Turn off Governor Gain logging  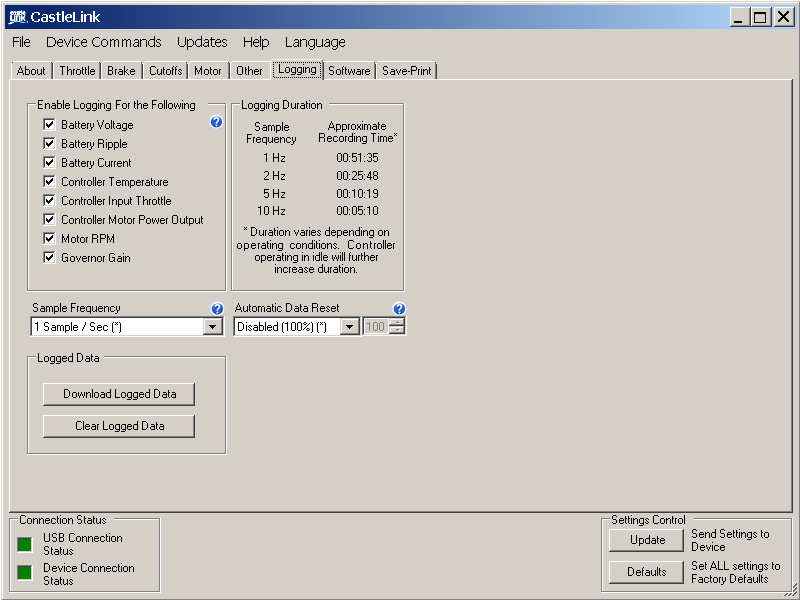pos(49,258)
